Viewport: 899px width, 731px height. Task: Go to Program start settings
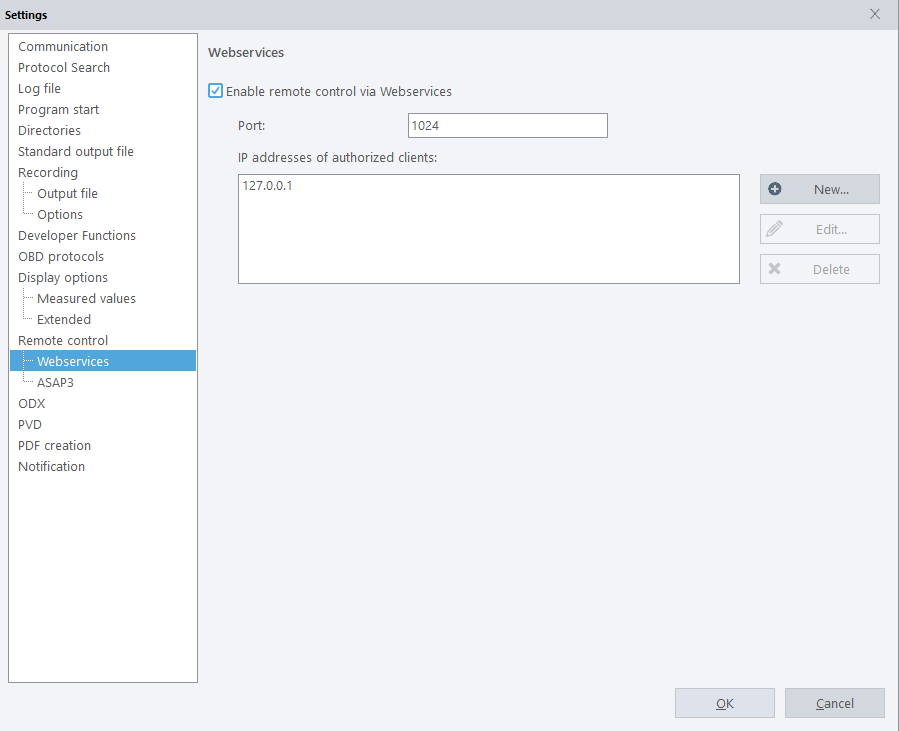(58, 110)
